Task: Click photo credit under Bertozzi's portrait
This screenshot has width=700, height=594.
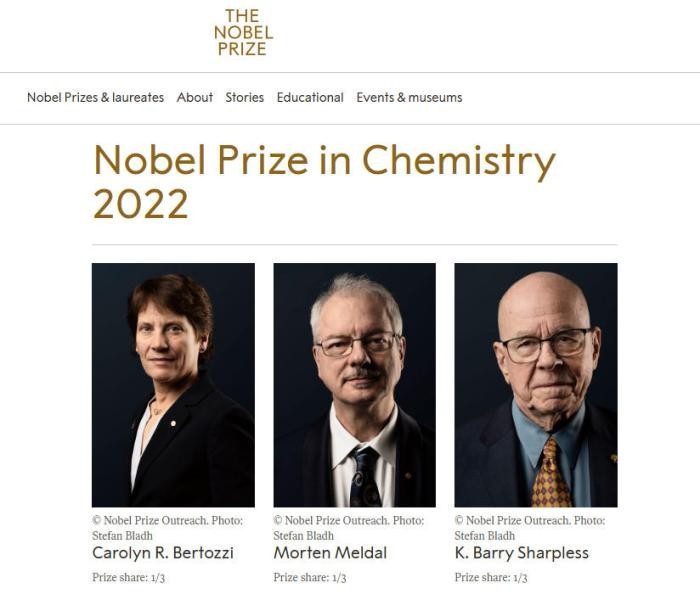Action: [168, 528]
